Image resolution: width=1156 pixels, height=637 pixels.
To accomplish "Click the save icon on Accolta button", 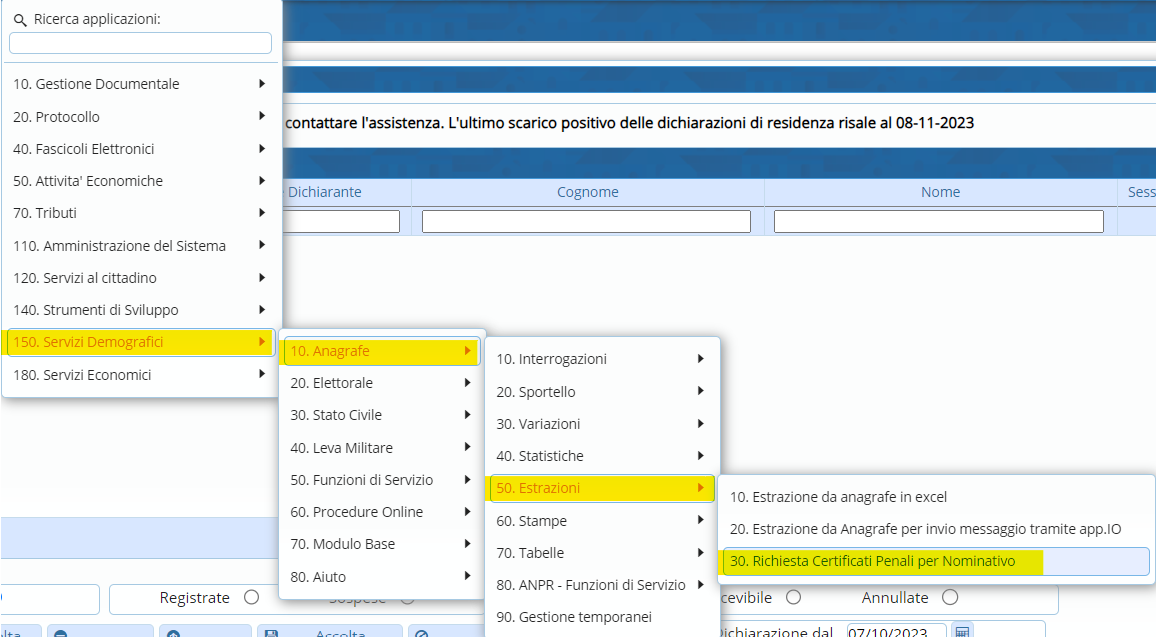I will pos(269,633).
